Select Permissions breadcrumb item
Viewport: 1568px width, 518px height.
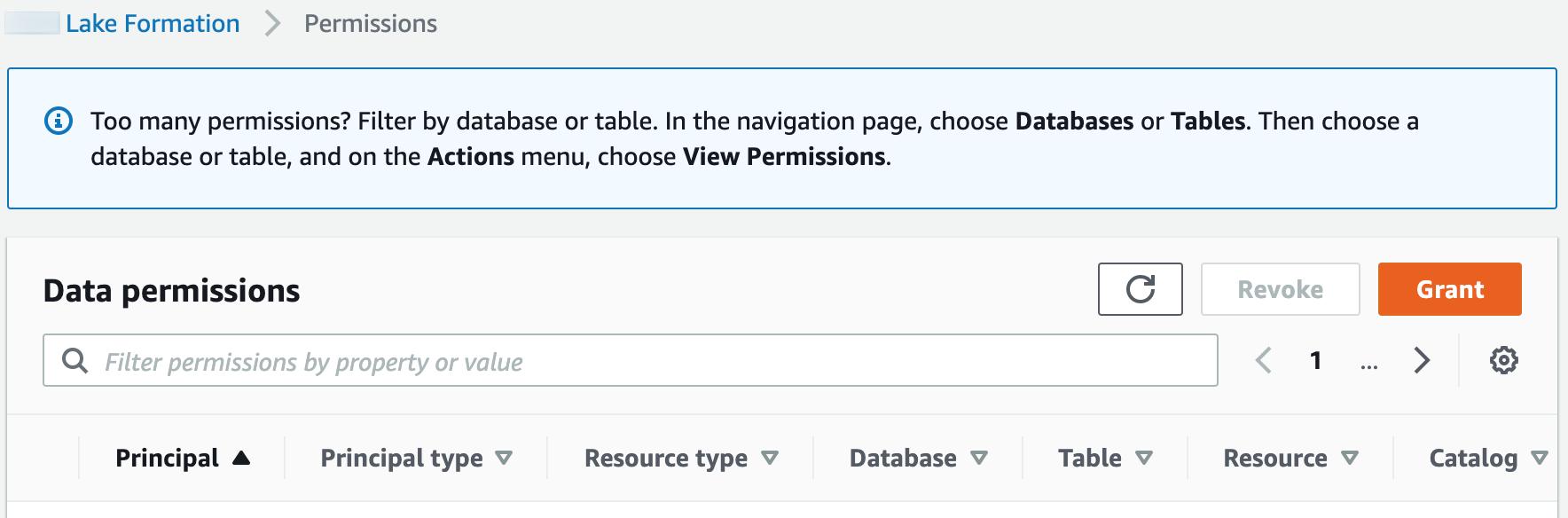pos(371,23)
